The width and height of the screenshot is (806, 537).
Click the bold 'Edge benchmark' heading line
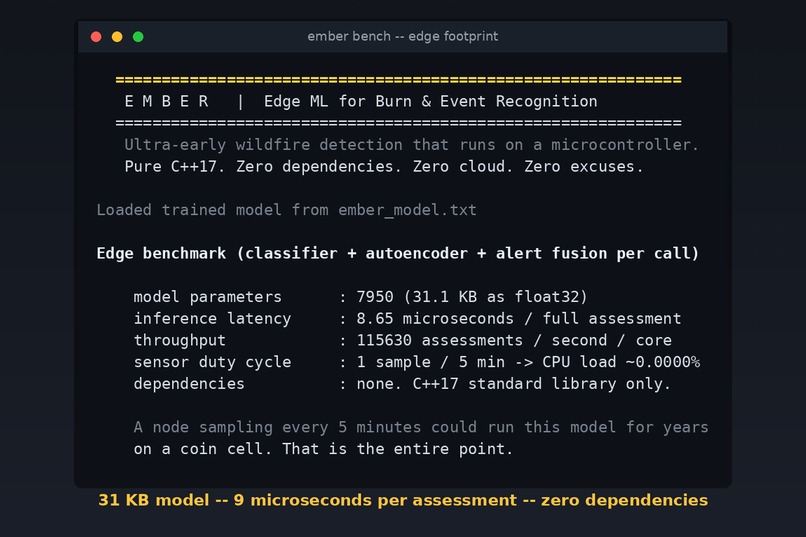click(x=398, y=253)
